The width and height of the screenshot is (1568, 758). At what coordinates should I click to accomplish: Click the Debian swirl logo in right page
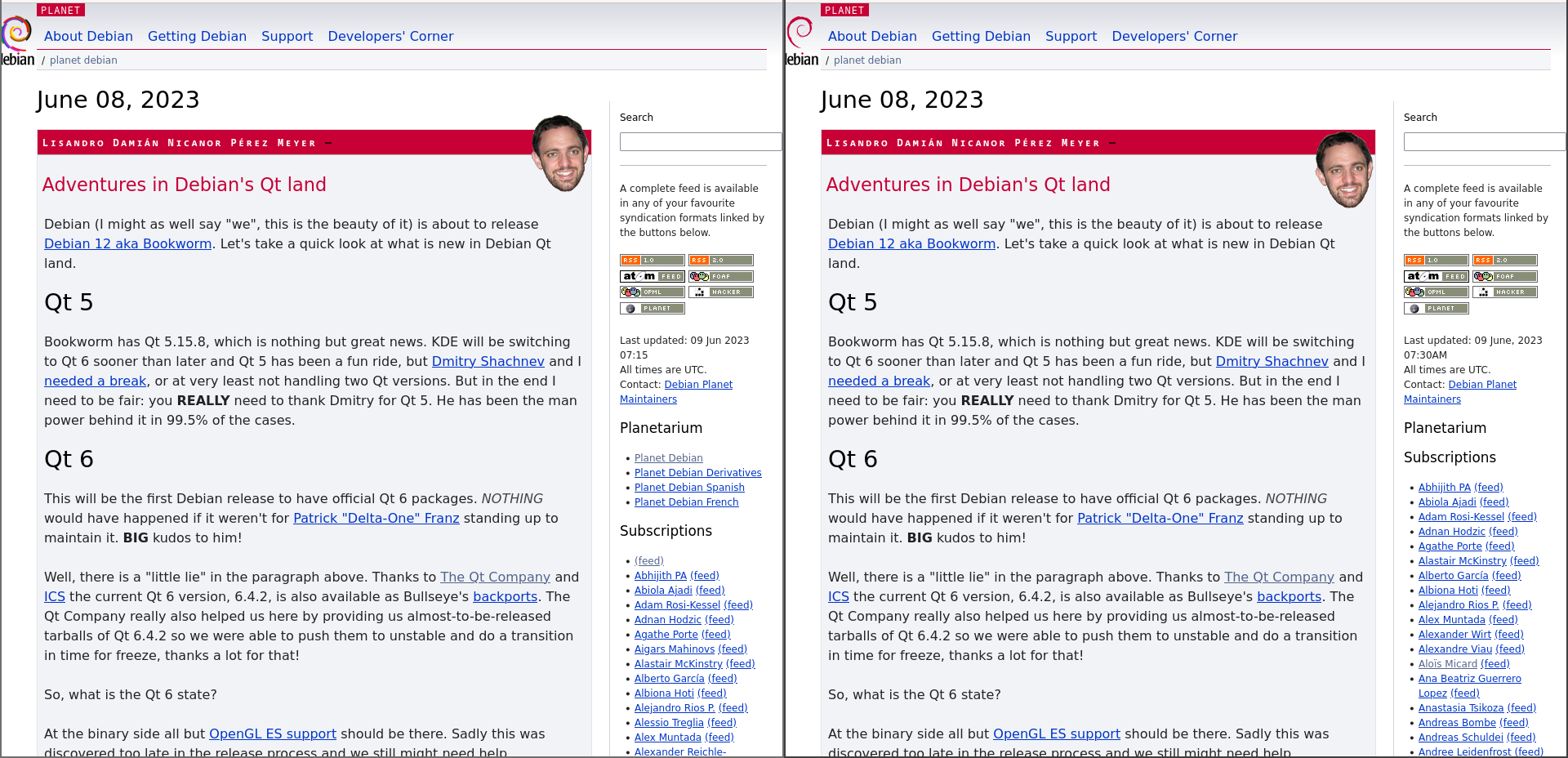800,34
